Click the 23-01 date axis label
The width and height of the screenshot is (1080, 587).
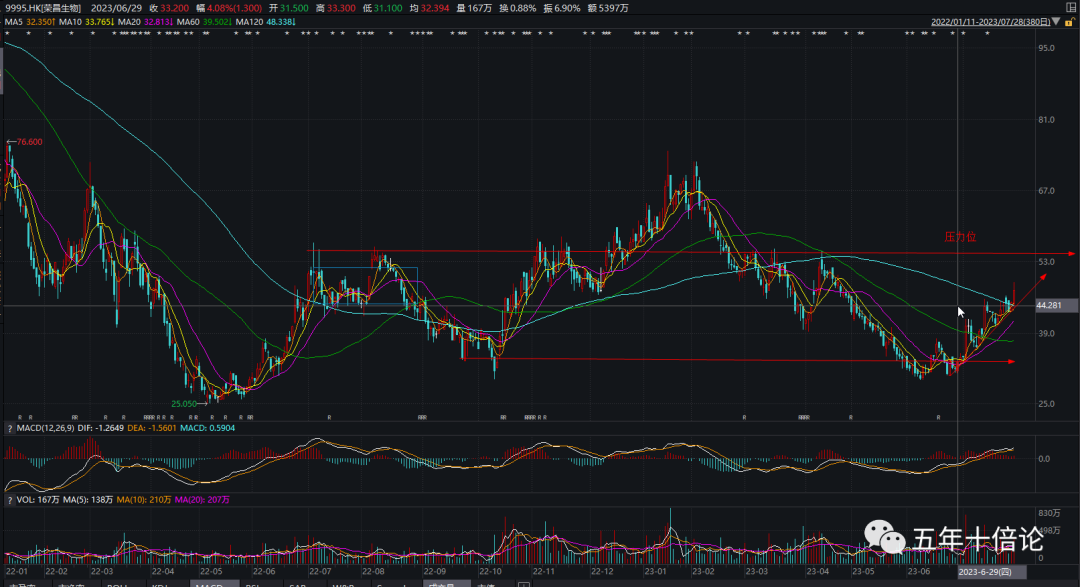pyautogui.click(x=656, y=572)
